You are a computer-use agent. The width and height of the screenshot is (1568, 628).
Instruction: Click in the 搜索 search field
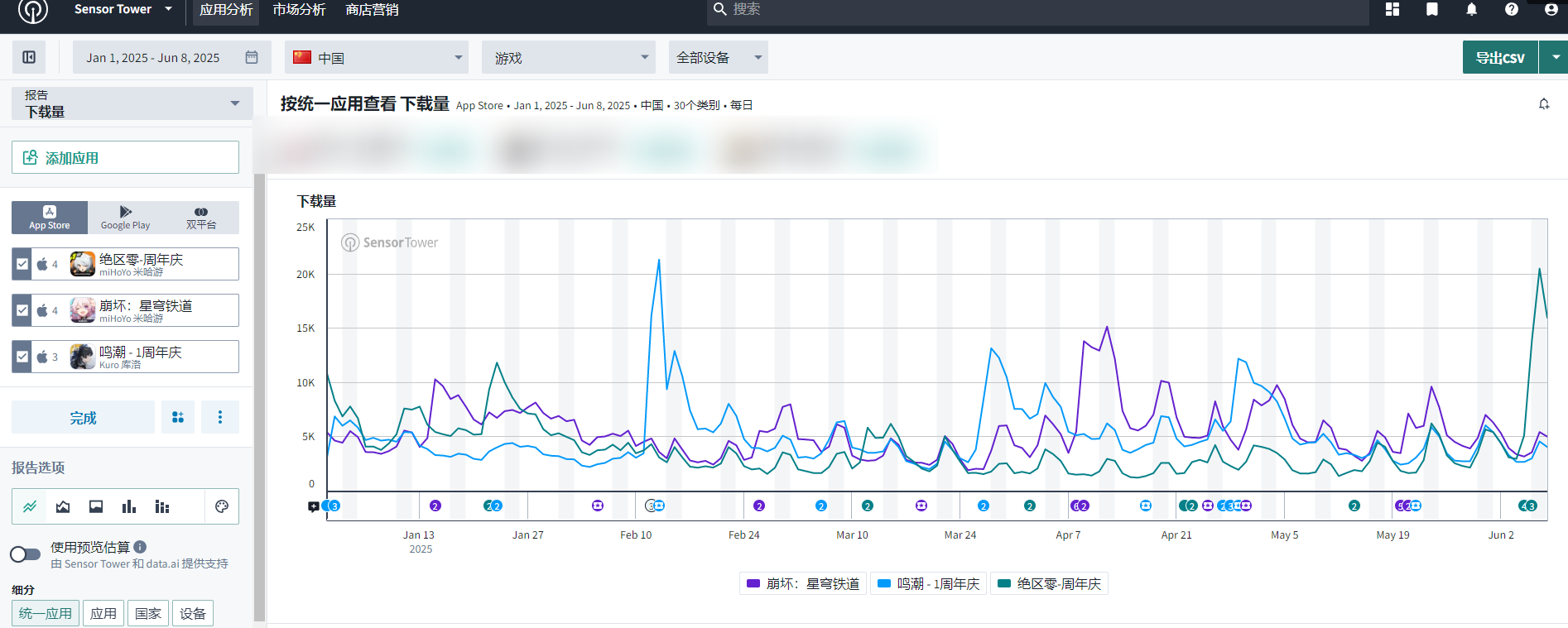coord(1038,10)
